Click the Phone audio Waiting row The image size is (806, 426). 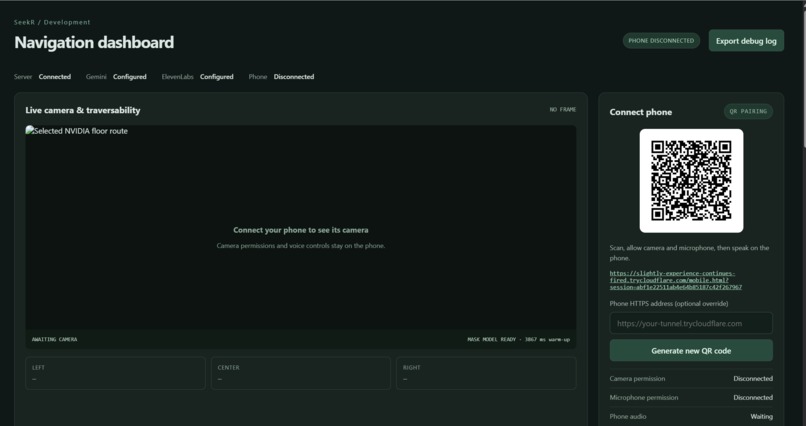(x=691, y=416)
